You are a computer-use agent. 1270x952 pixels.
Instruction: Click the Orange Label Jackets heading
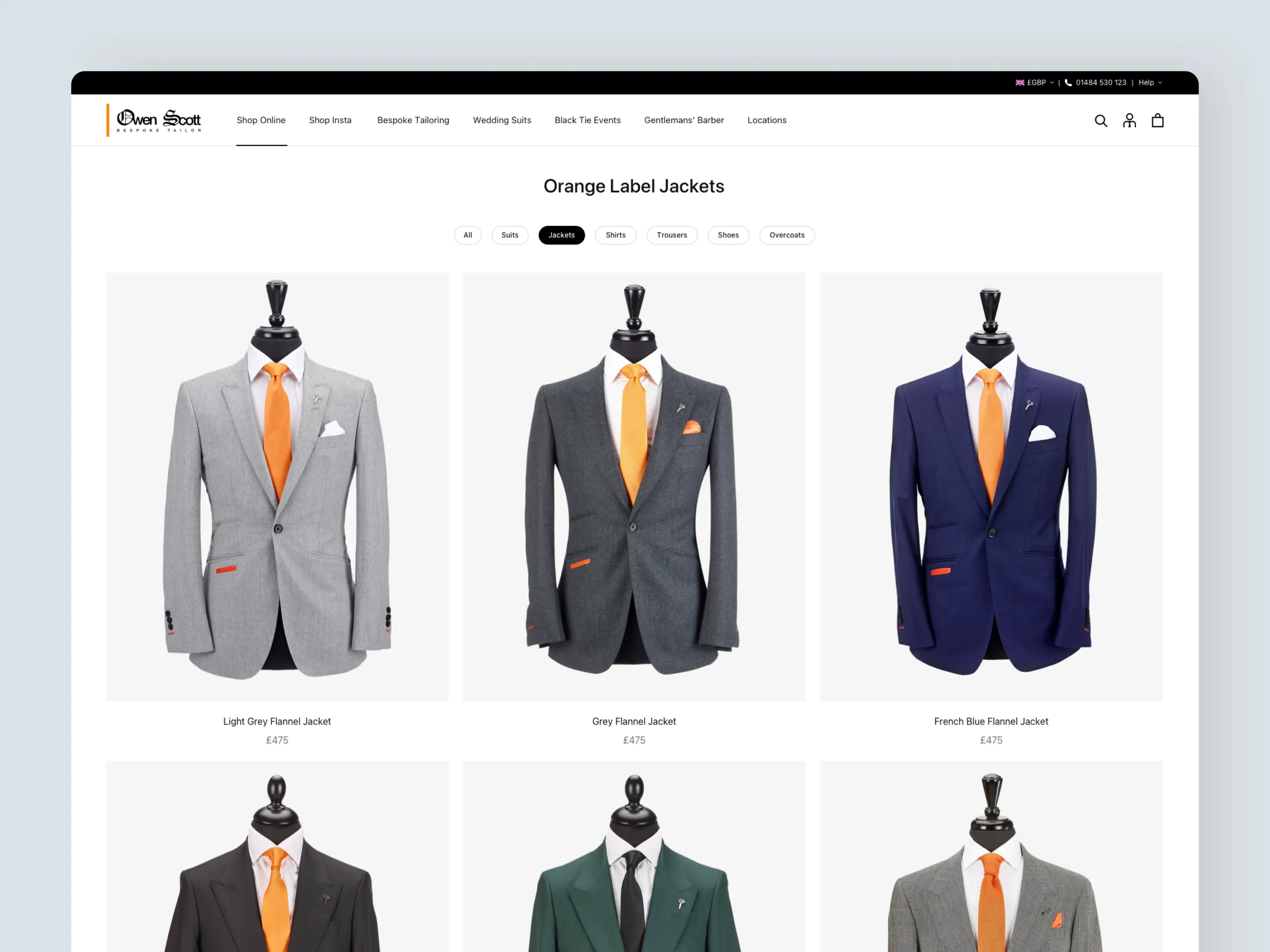tap(634, 186)
